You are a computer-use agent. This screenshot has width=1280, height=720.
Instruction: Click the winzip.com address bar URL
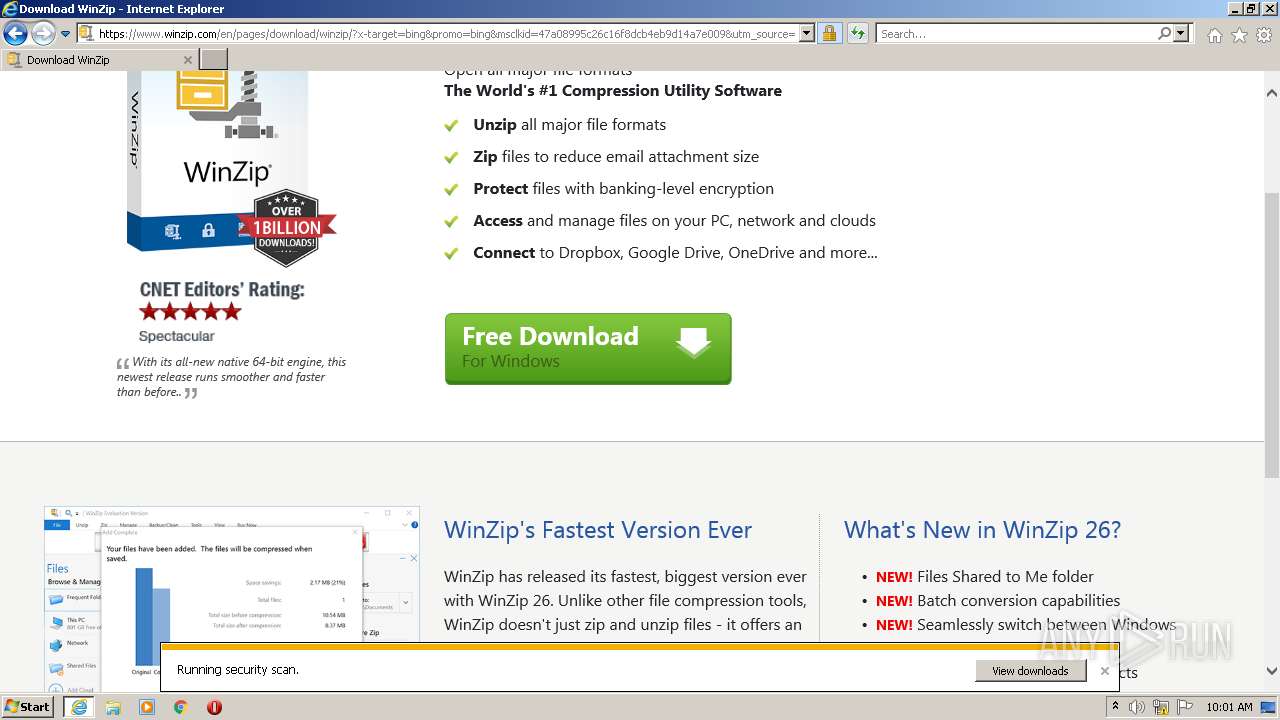click(447, 34)
